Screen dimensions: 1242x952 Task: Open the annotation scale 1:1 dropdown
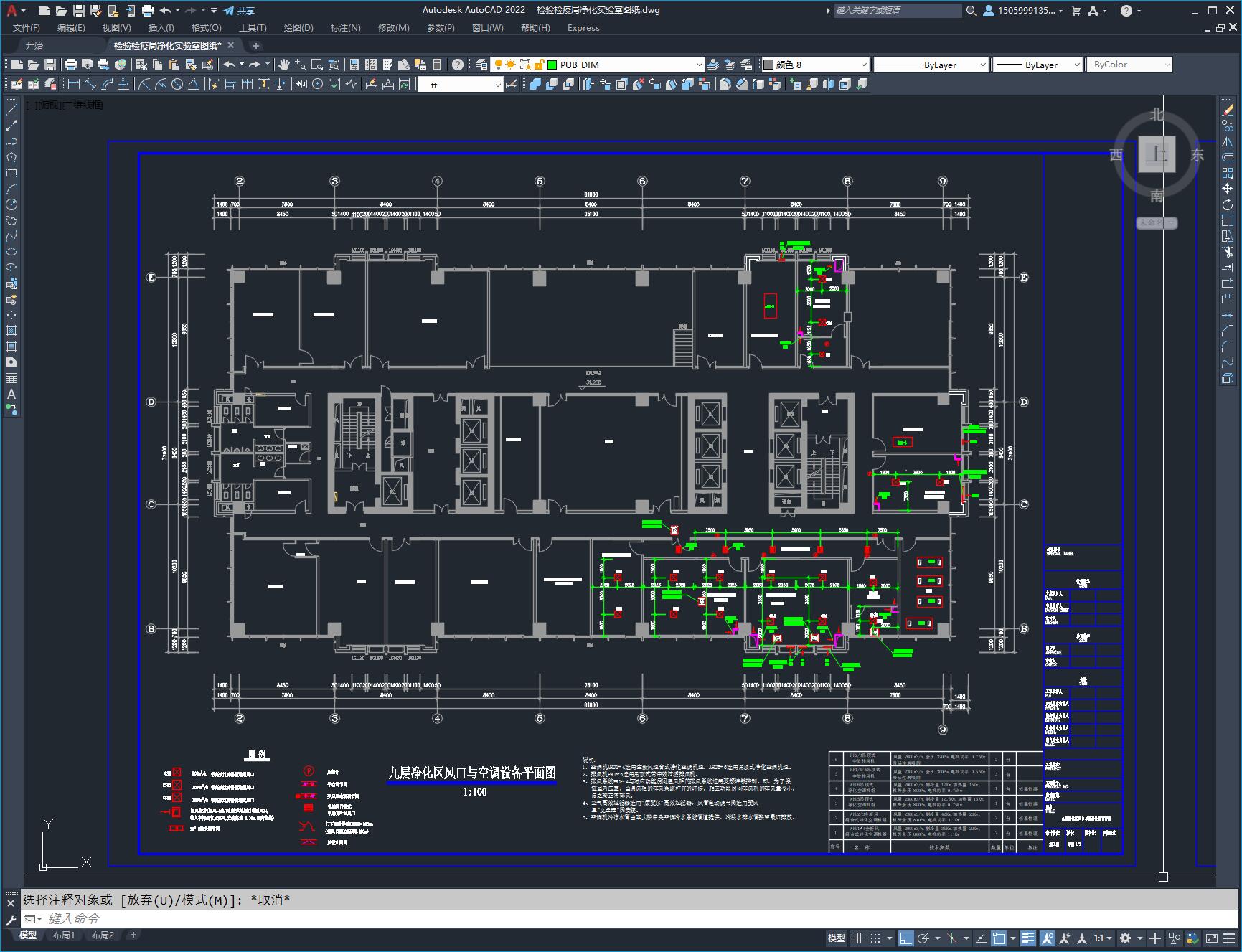coord(1103,938)
